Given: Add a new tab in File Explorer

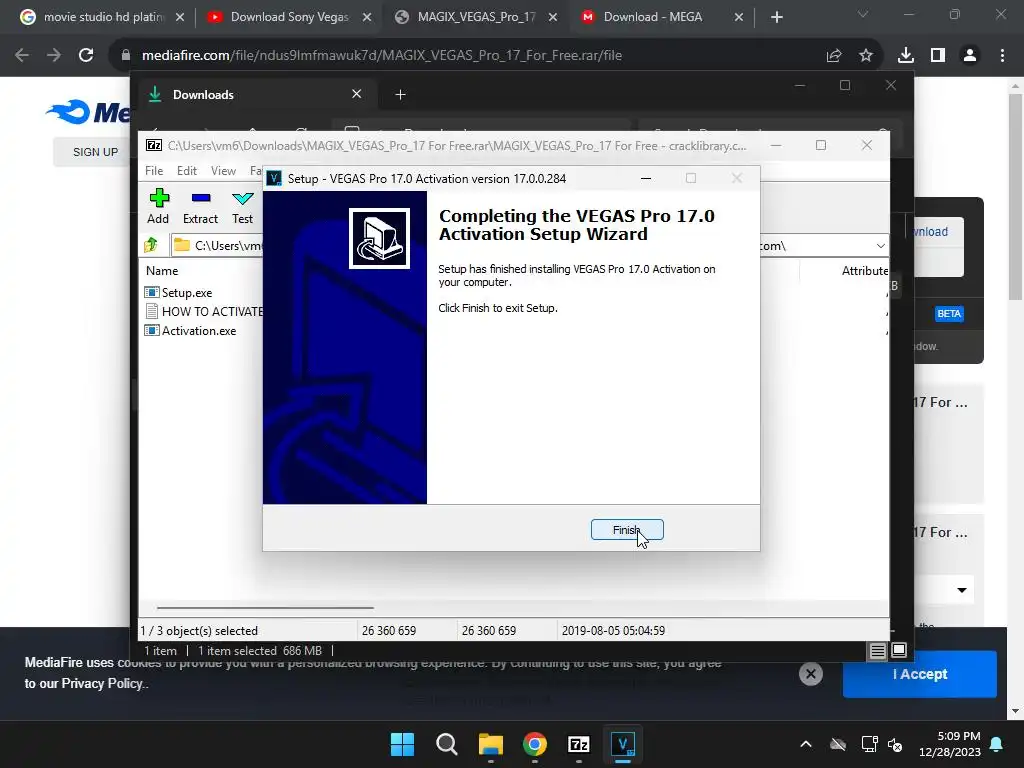Looking at the screenshot, I should click(400, 95).
